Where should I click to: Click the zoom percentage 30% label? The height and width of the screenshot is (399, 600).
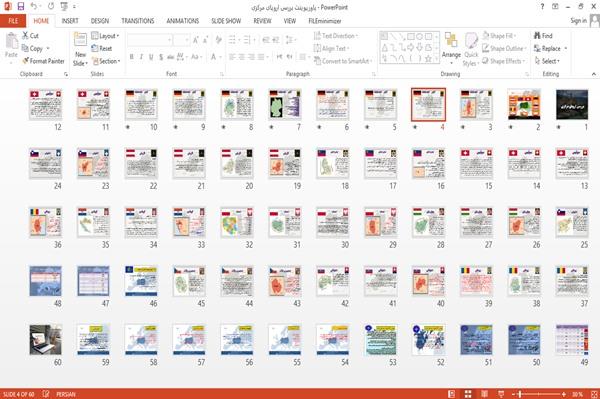point(577,394)
